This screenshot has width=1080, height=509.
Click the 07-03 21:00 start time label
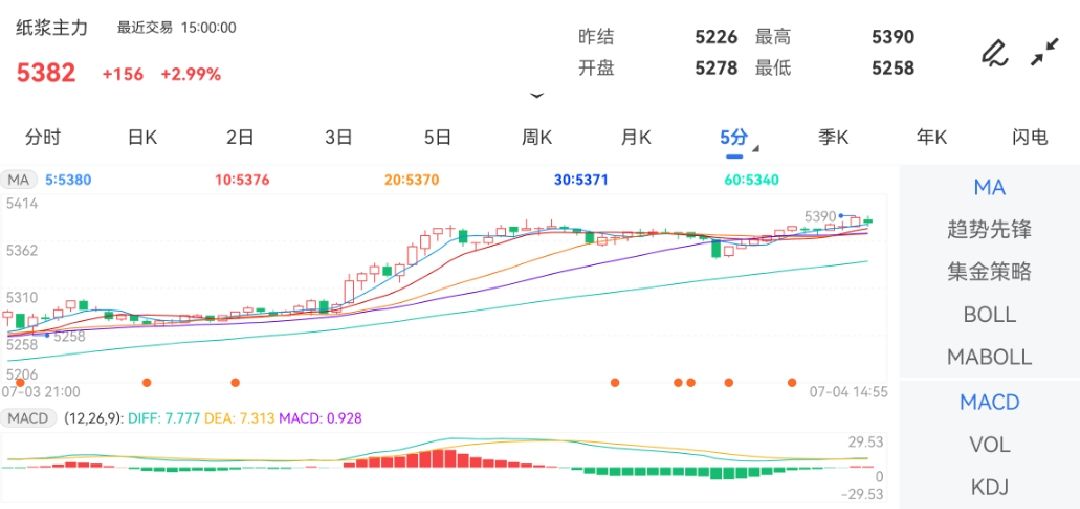[x=41, y=392]
